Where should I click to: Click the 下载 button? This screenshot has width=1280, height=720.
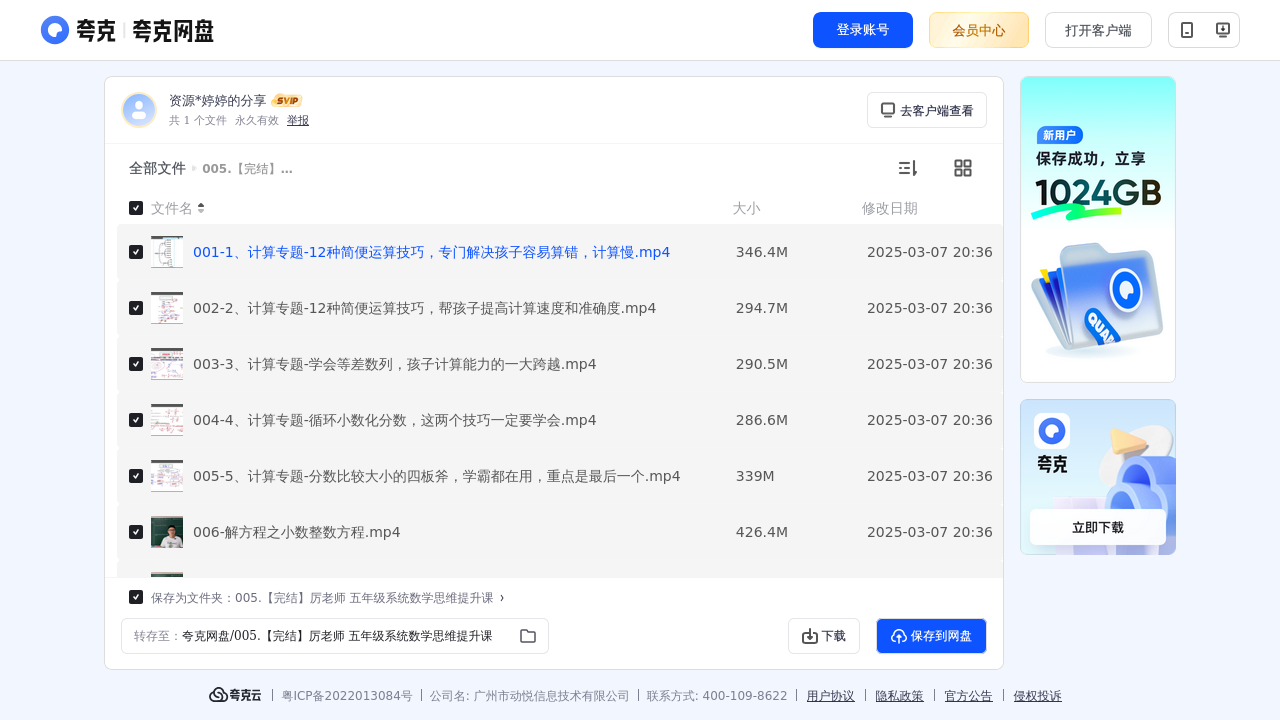[824, 636]
